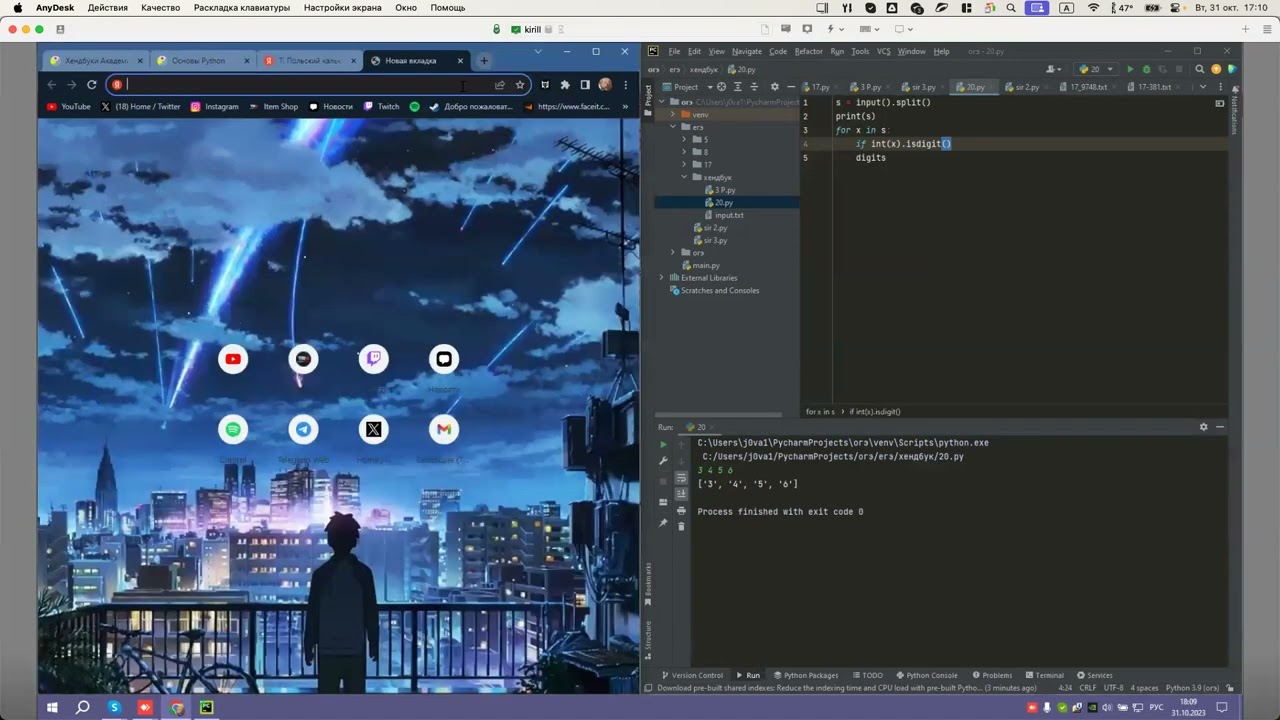Viewport: 1280px width, 720px height.
Task: Open Chrome three-dot menu
Action: click(625, 85)
